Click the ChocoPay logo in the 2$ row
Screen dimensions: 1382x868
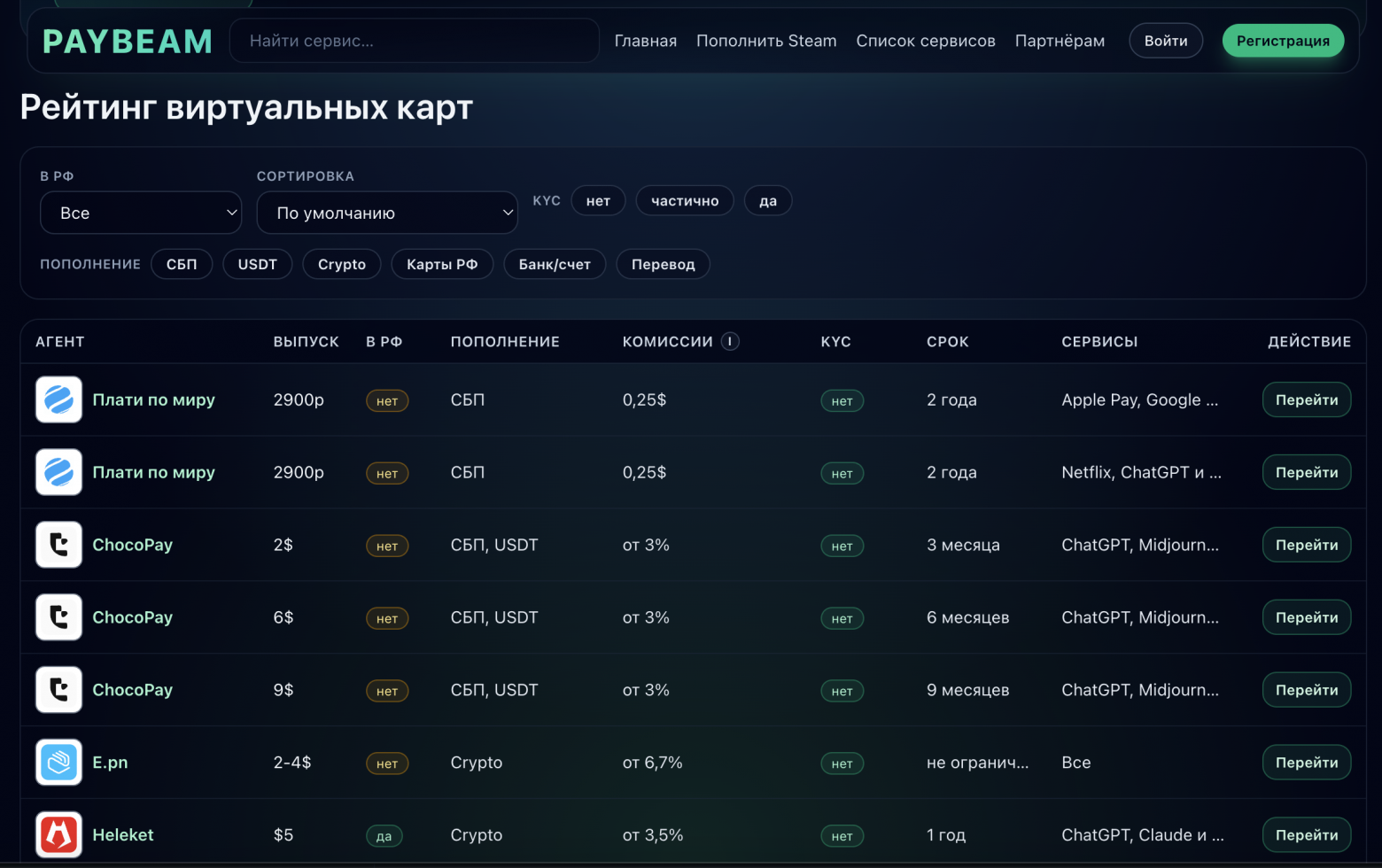click(x=58, y=545)
